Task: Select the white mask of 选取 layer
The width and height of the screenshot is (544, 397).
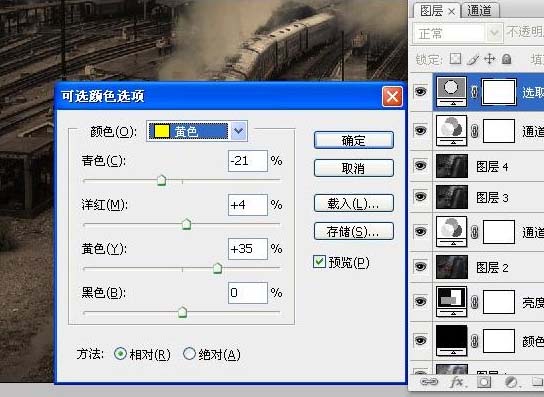Action: coord(499,92)
